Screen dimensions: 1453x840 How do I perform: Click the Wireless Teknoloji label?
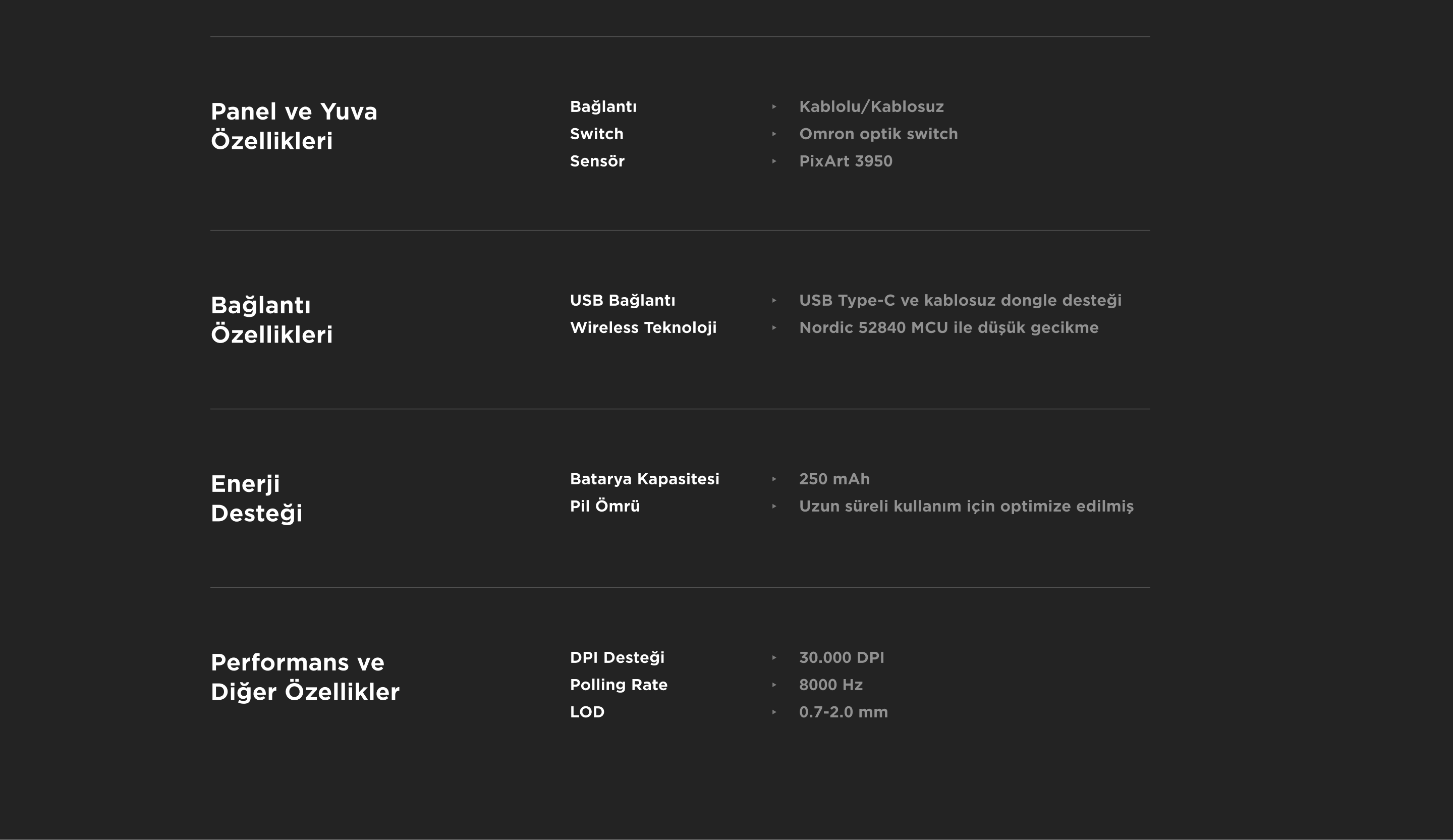643,327
